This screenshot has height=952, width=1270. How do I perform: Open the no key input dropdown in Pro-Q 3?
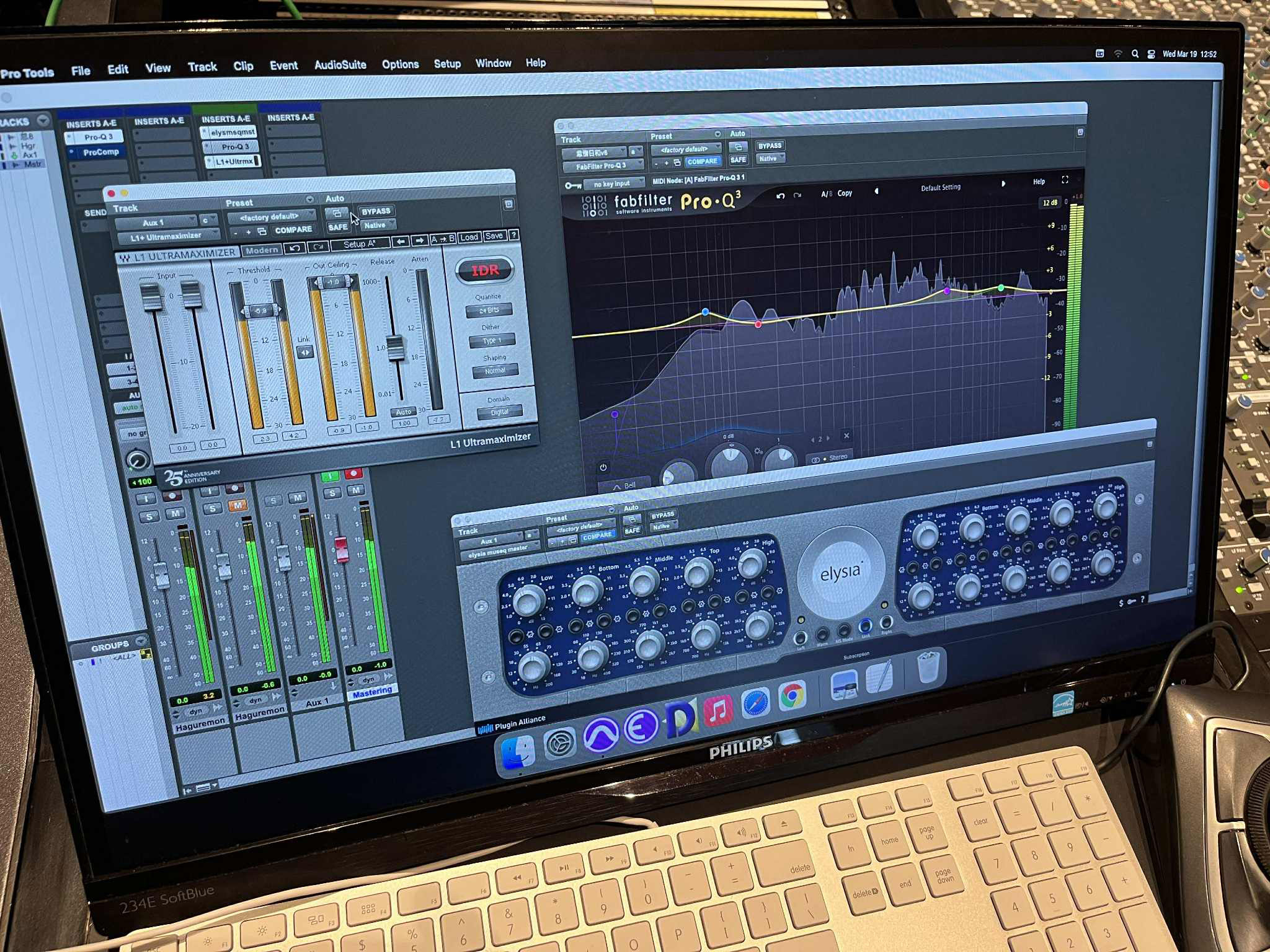click(616, 183)
